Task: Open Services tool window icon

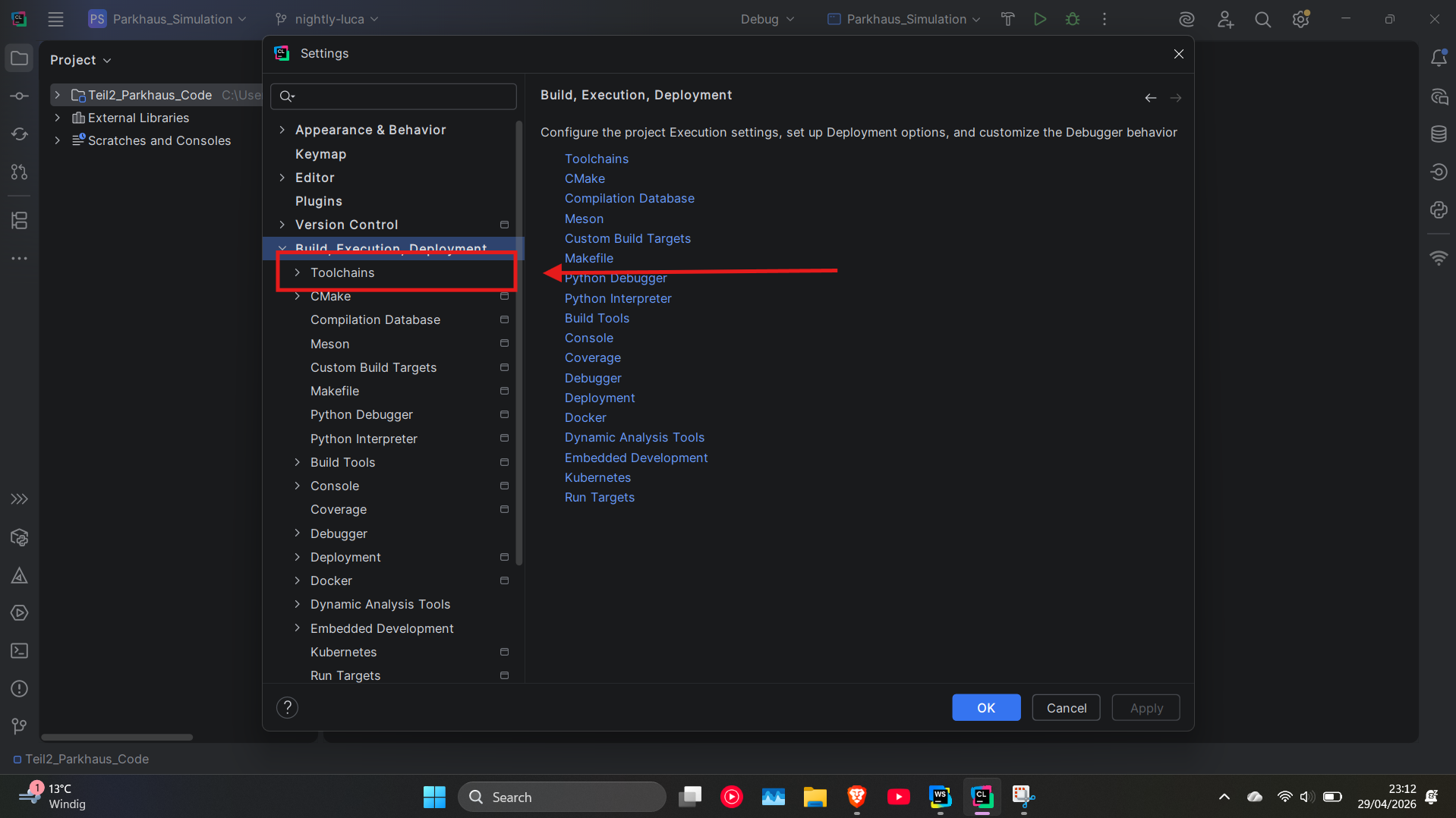Action: (20, 613)
